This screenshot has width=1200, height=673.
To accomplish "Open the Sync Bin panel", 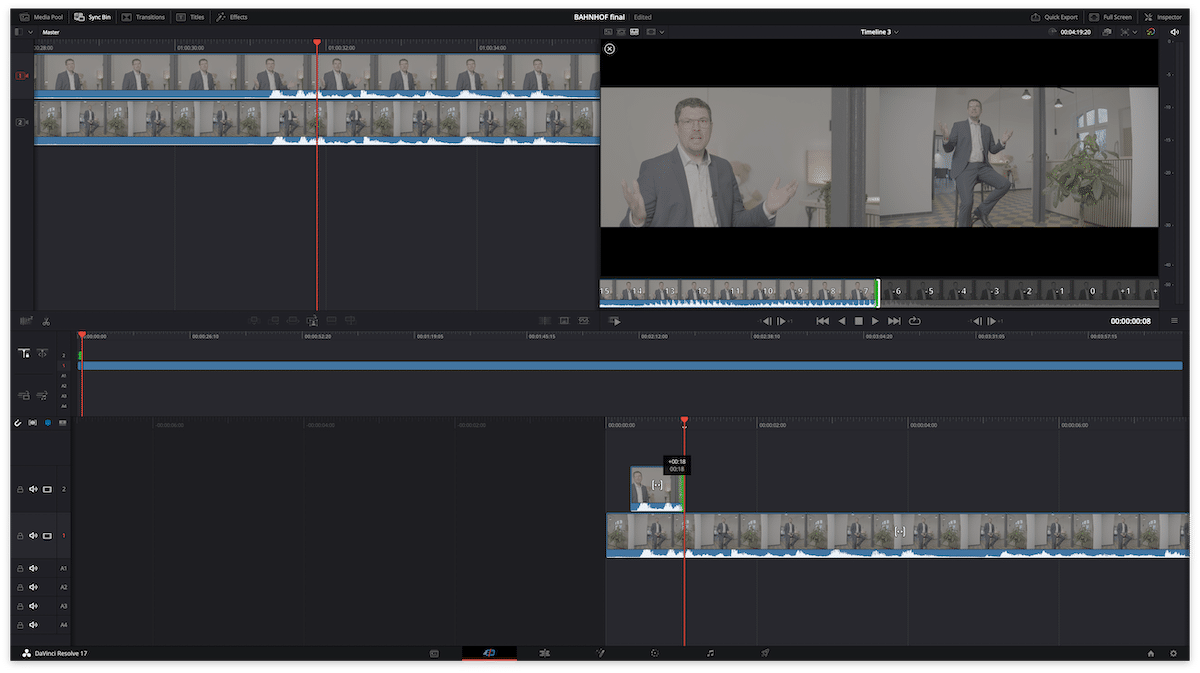I will point(92,17).
